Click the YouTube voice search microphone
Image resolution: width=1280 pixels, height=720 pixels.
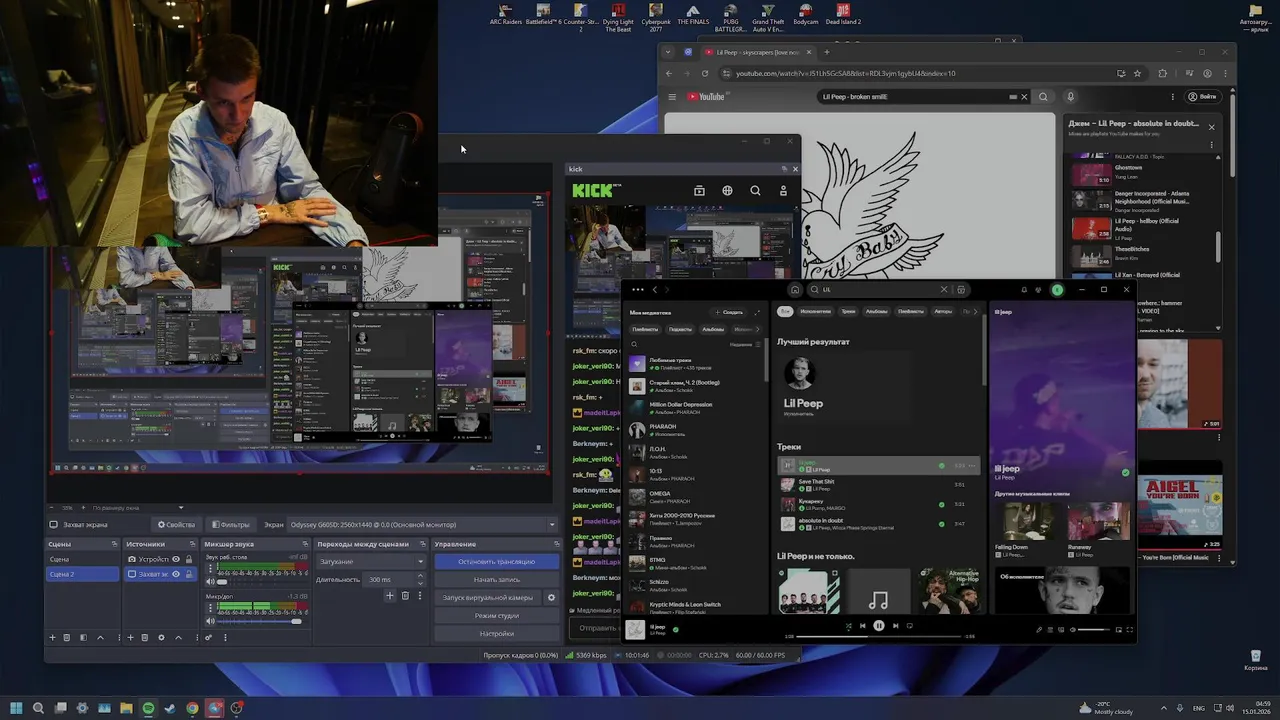[1070, 97]
